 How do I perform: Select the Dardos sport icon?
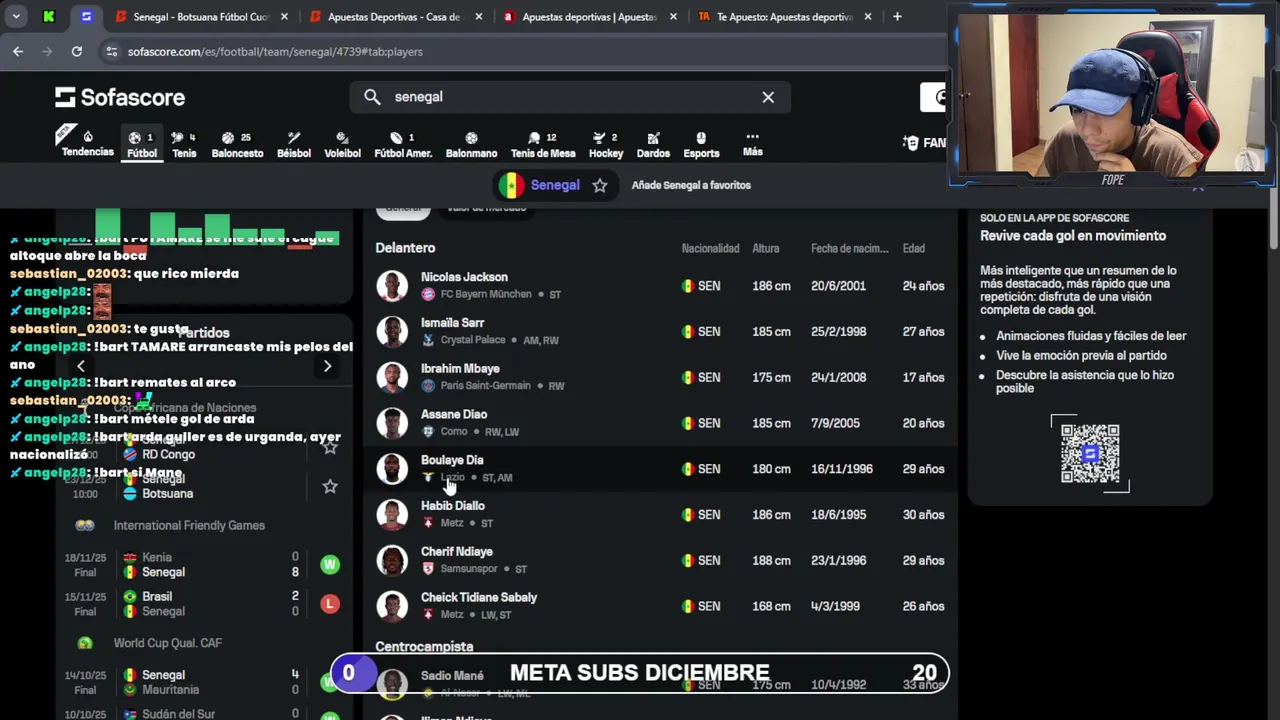[653, 144]
